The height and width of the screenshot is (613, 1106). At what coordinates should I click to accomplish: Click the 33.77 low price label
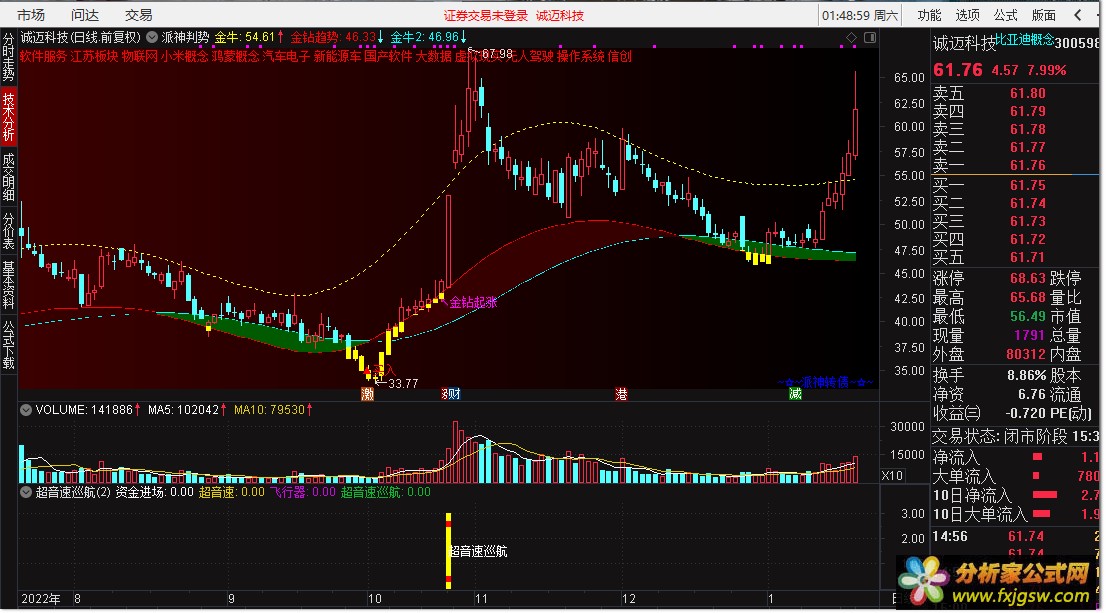point(403,384)
